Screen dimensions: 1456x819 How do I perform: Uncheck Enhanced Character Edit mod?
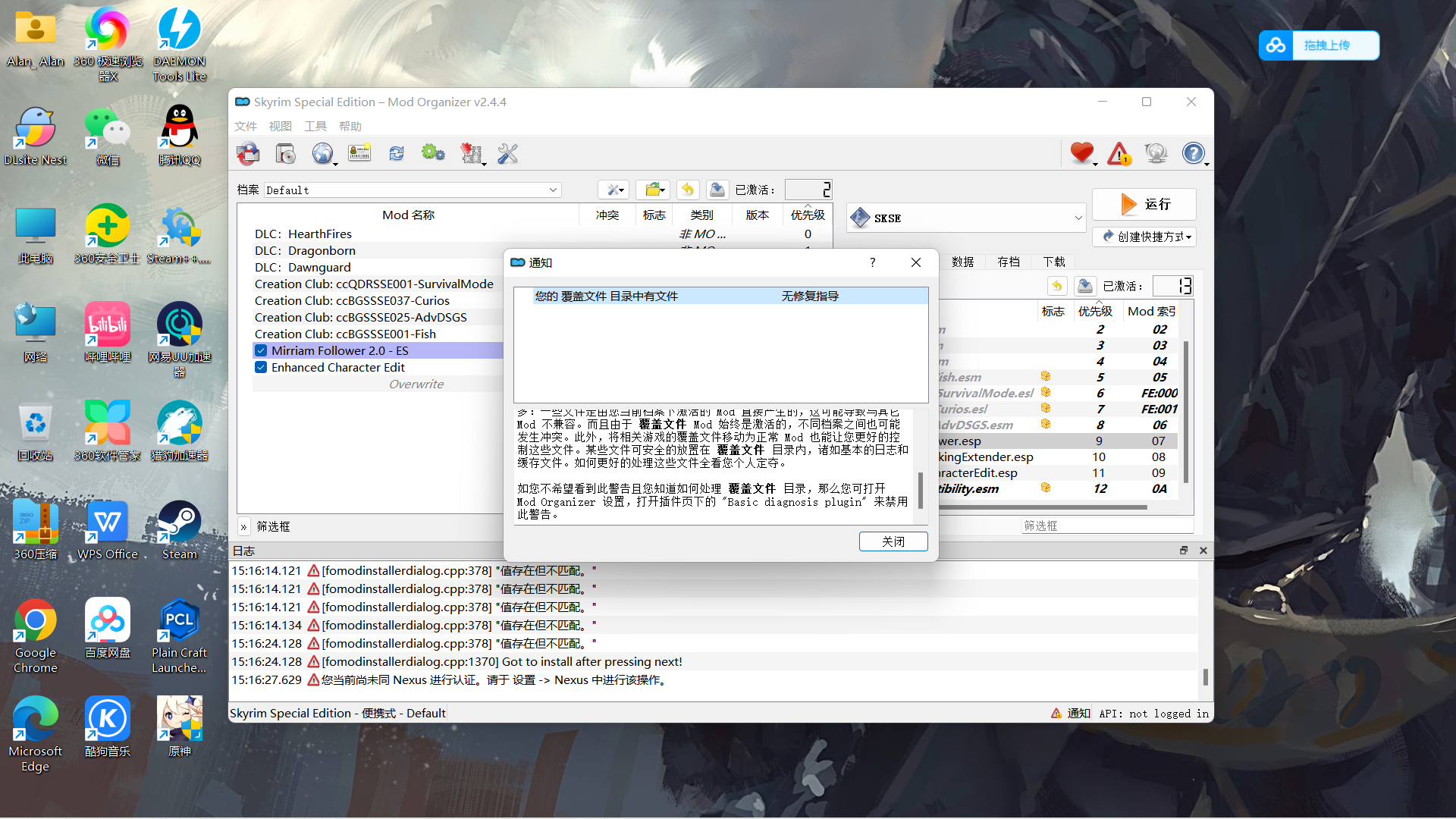point(261,368)
